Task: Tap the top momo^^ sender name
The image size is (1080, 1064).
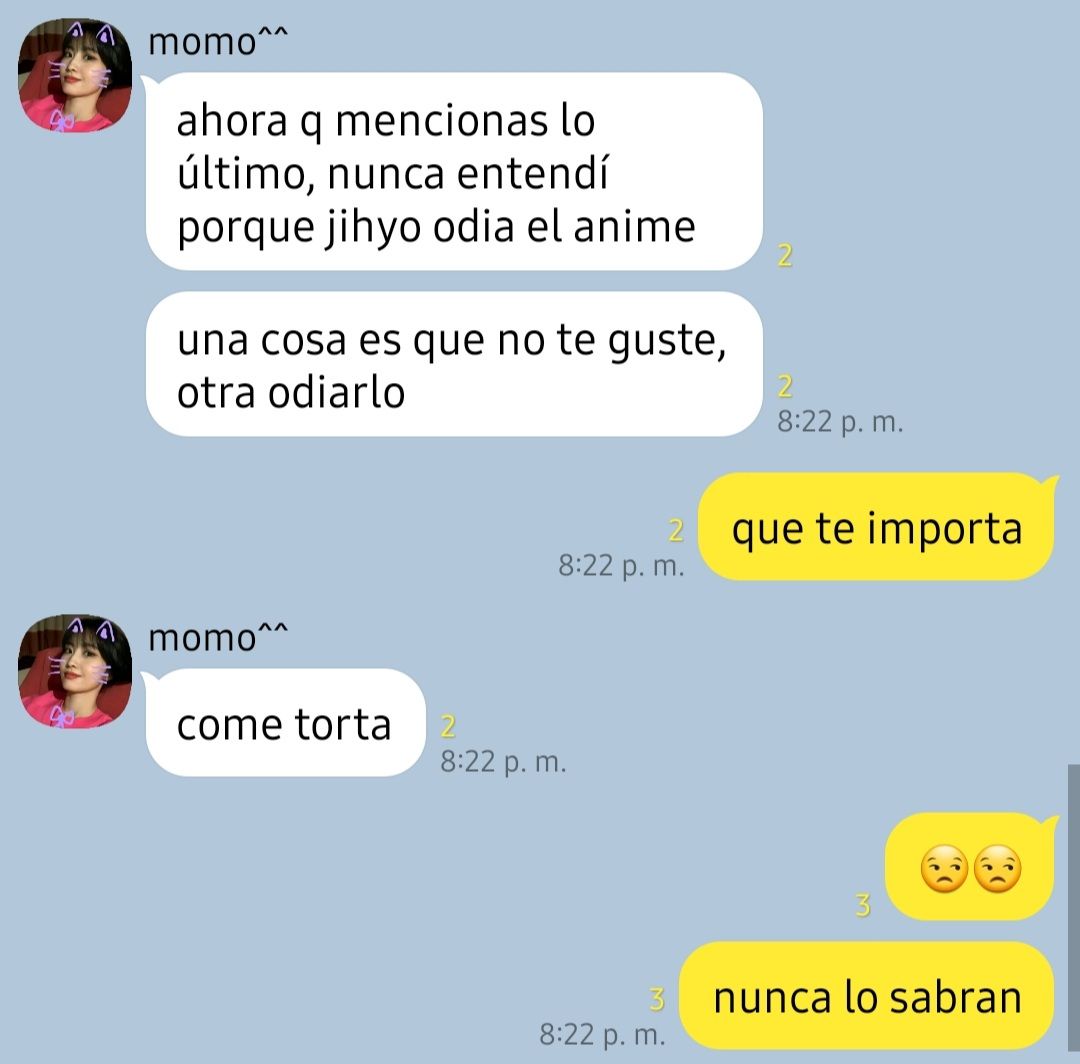Action: (x=218, y=41)
